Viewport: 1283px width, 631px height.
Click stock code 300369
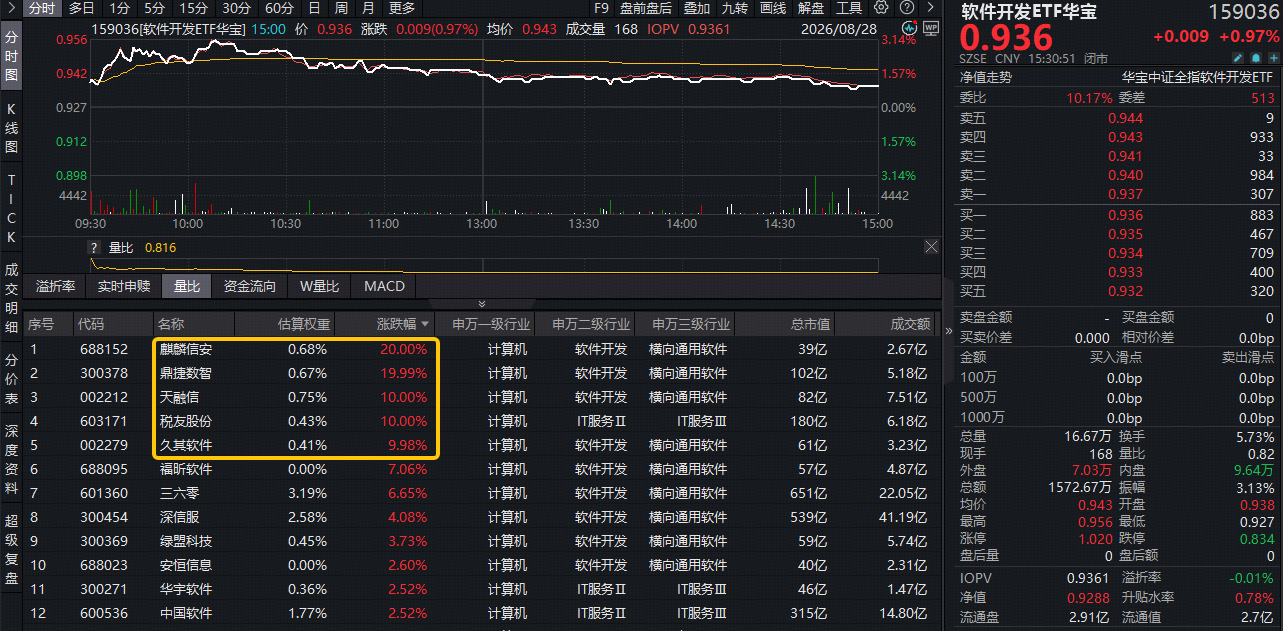point(104,541)
